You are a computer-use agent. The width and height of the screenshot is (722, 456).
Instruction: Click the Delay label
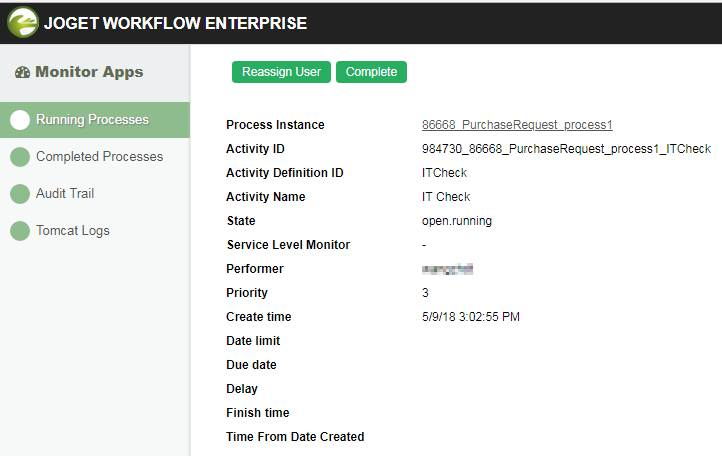pos(242,389)
